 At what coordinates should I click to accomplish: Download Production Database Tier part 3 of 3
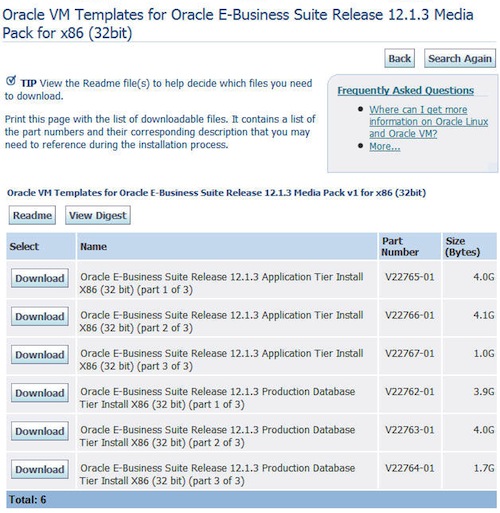click(x=40, y=469)
